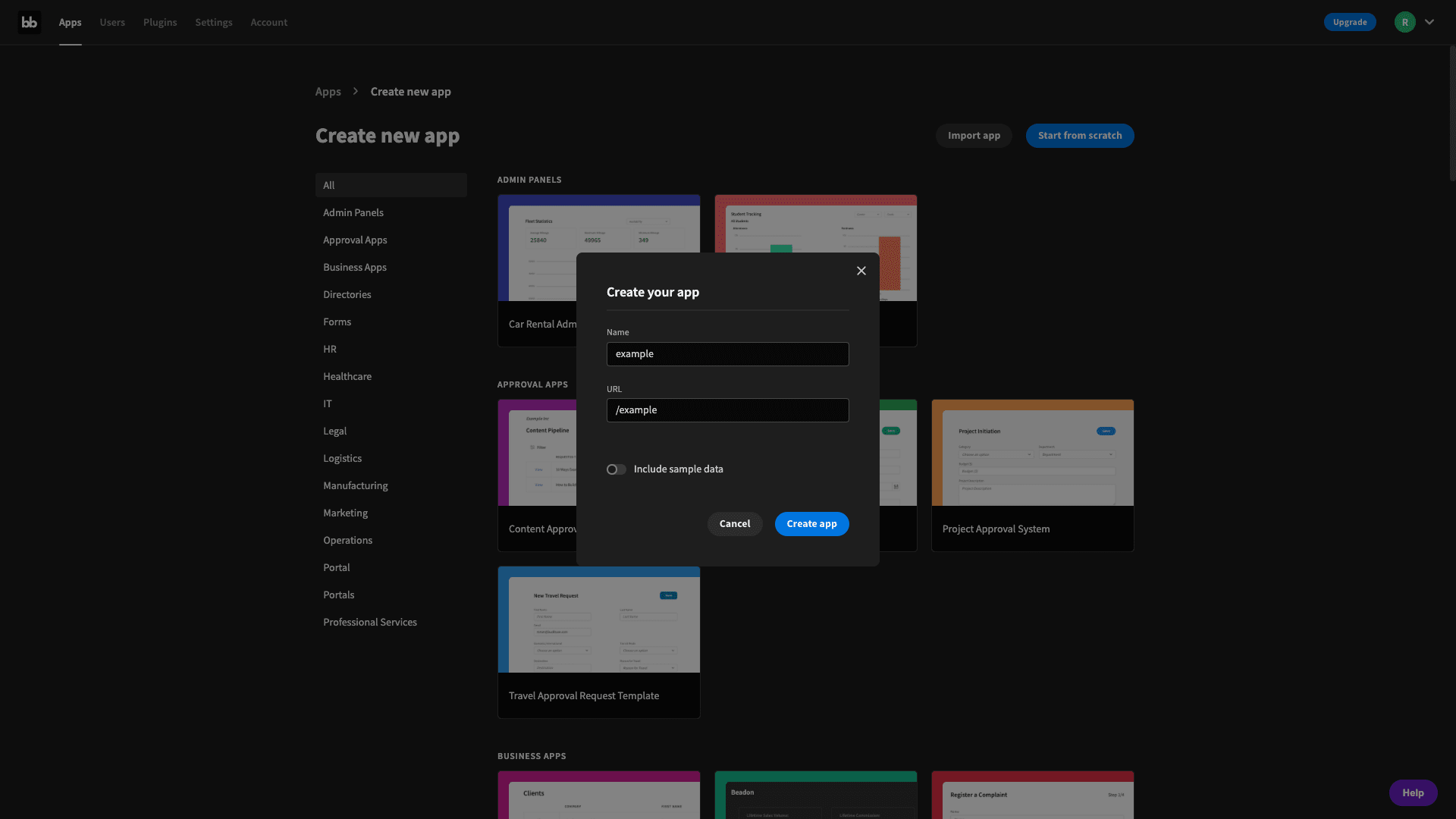This screenshot has height=819, width=1456.
Task: Click the Import app icon button
Action: click(973, 135)
